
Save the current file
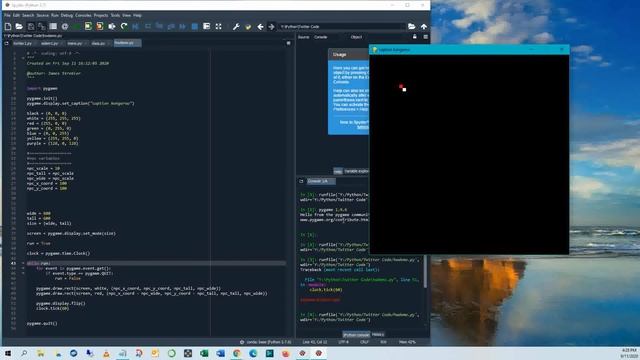point(31,27)
